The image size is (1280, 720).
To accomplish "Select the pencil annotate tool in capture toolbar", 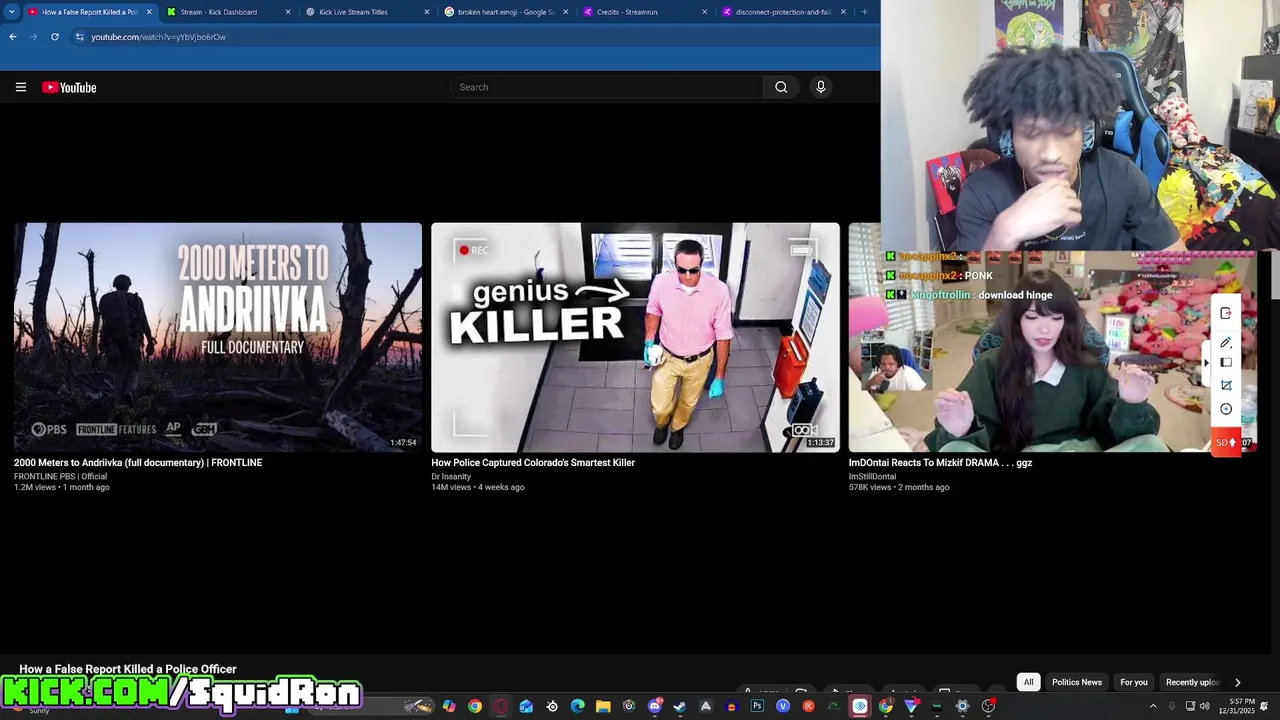I will pyautogui.click(x=1226, y=342).
